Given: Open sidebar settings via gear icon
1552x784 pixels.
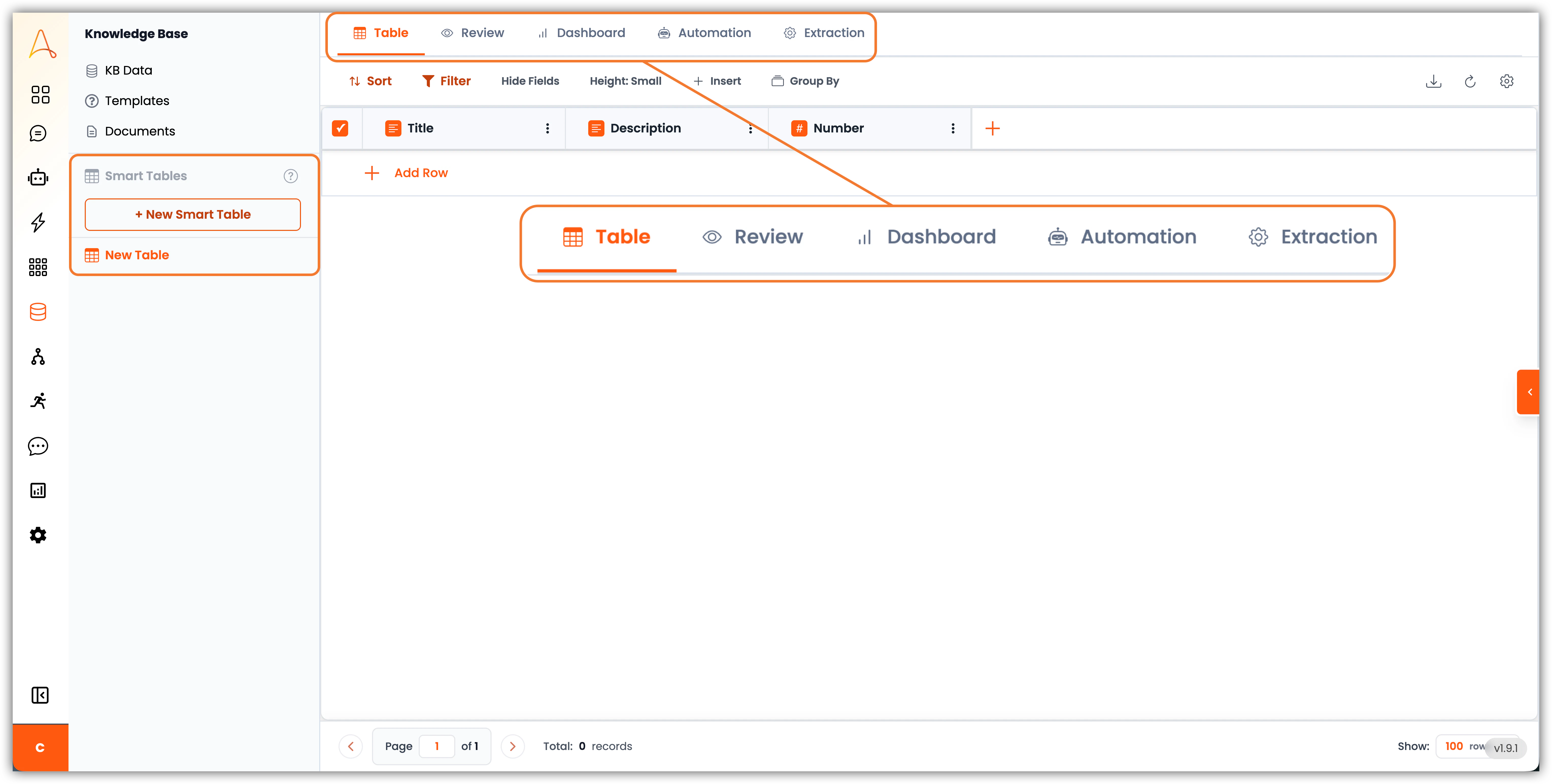Looking at the screenshot, I should (38, 535).
